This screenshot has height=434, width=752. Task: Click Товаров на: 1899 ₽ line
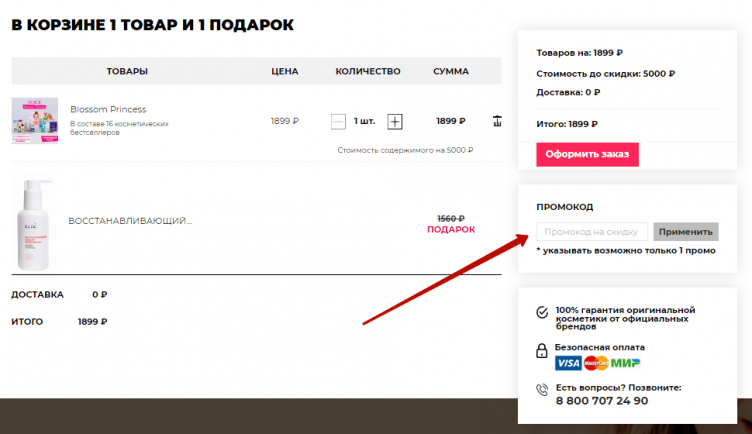tap(579, 53)
